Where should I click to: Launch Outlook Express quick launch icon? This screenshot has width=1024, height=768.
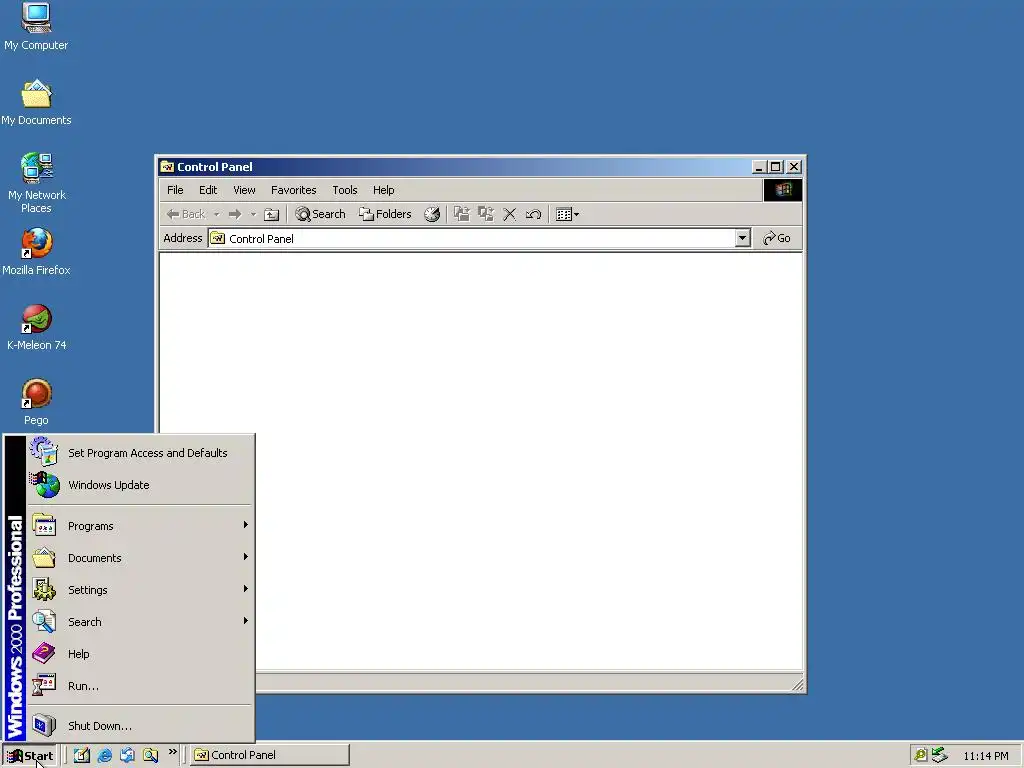127,755
